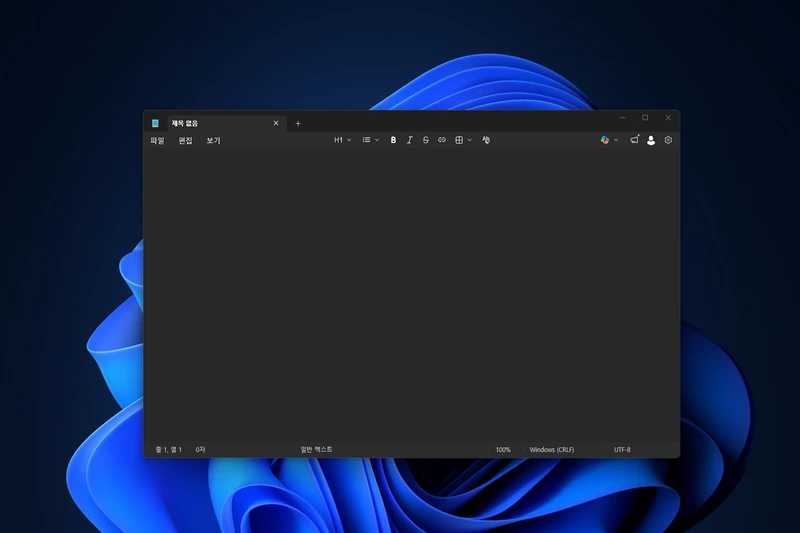Click the feedback megaphone icon
The width and height of the screenshot is (800, 533).
point(634,140)
